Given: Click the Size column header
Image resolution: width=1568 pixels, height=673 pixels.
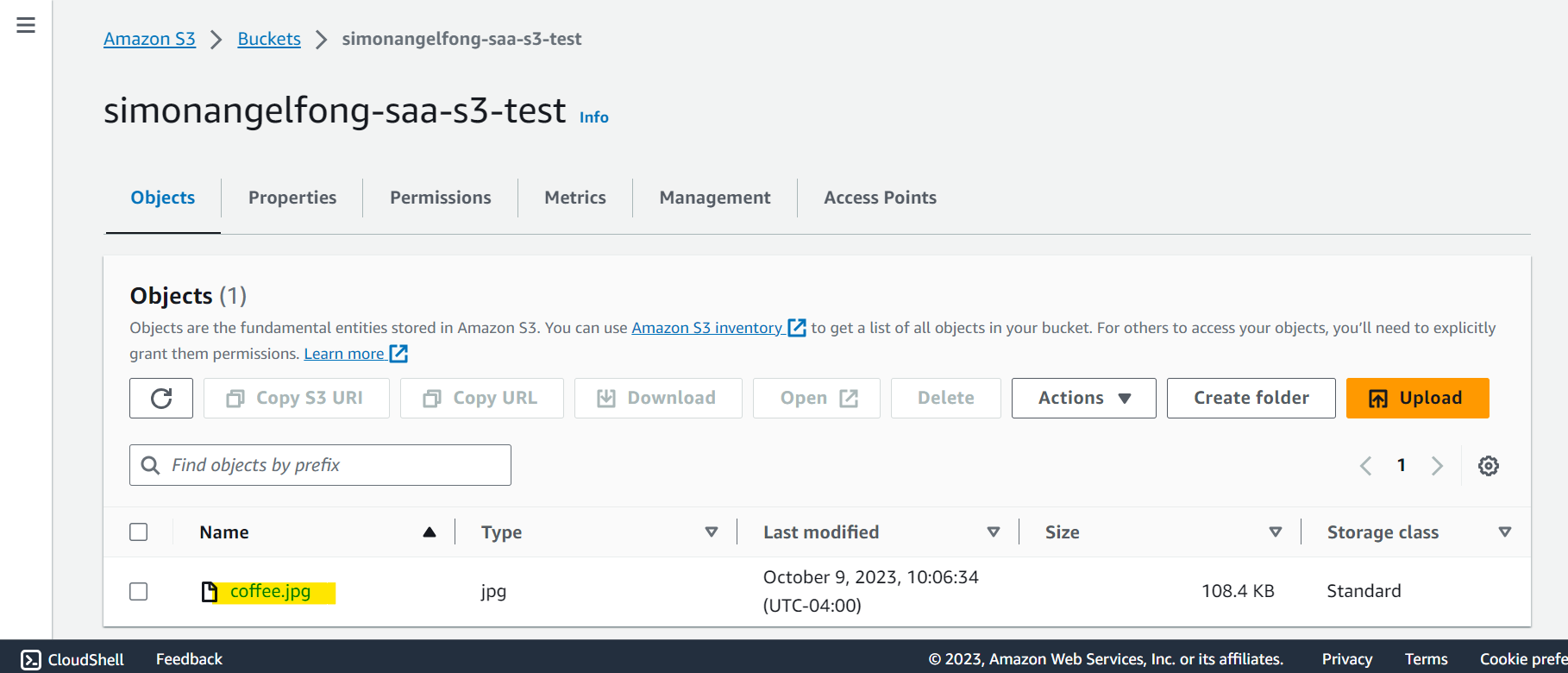Looking at the screenshot, I should click(1063, 532).
